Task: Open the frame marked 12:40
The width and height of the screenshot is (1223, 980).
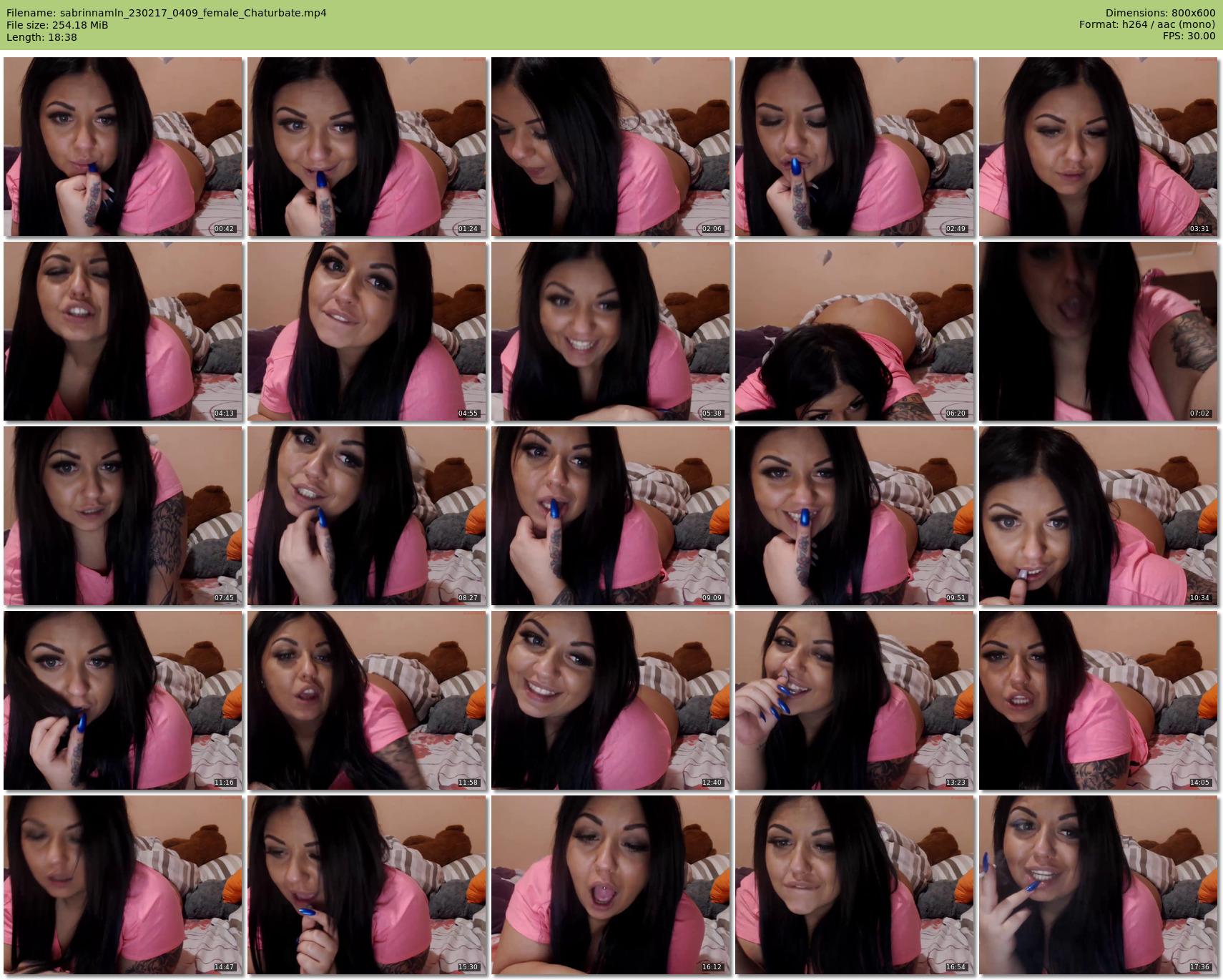Action: [611, 700]
